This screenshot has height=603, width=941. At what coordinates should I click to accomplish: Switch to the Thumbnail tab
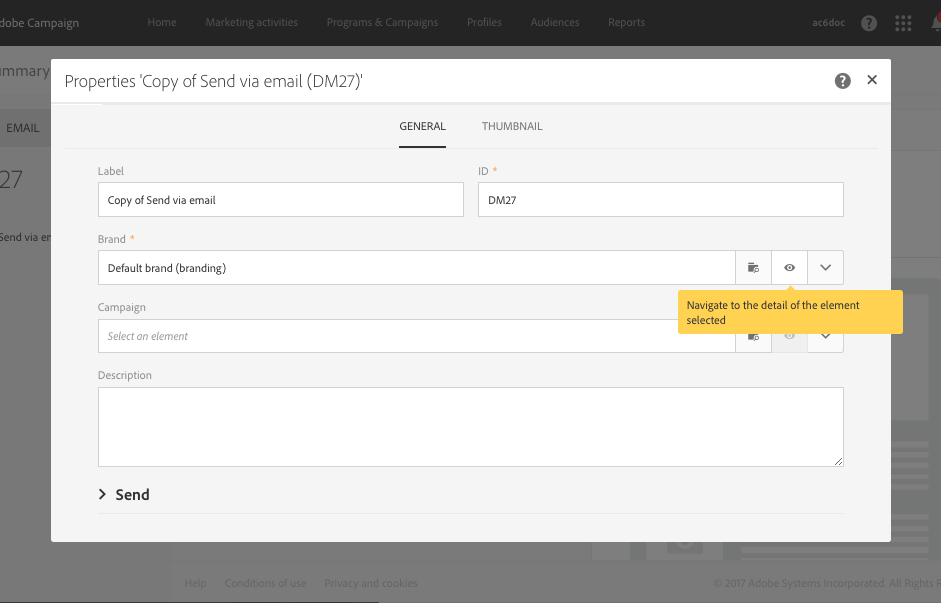tap(512, 127)
